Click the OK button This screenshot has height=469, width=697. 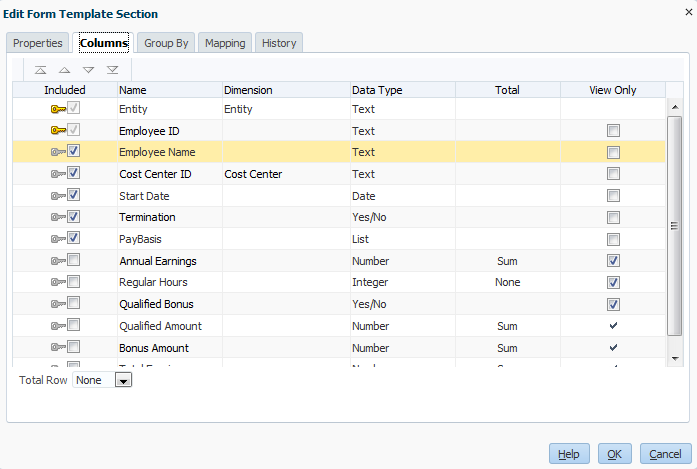pyautogui.click(x=614, y=454)
